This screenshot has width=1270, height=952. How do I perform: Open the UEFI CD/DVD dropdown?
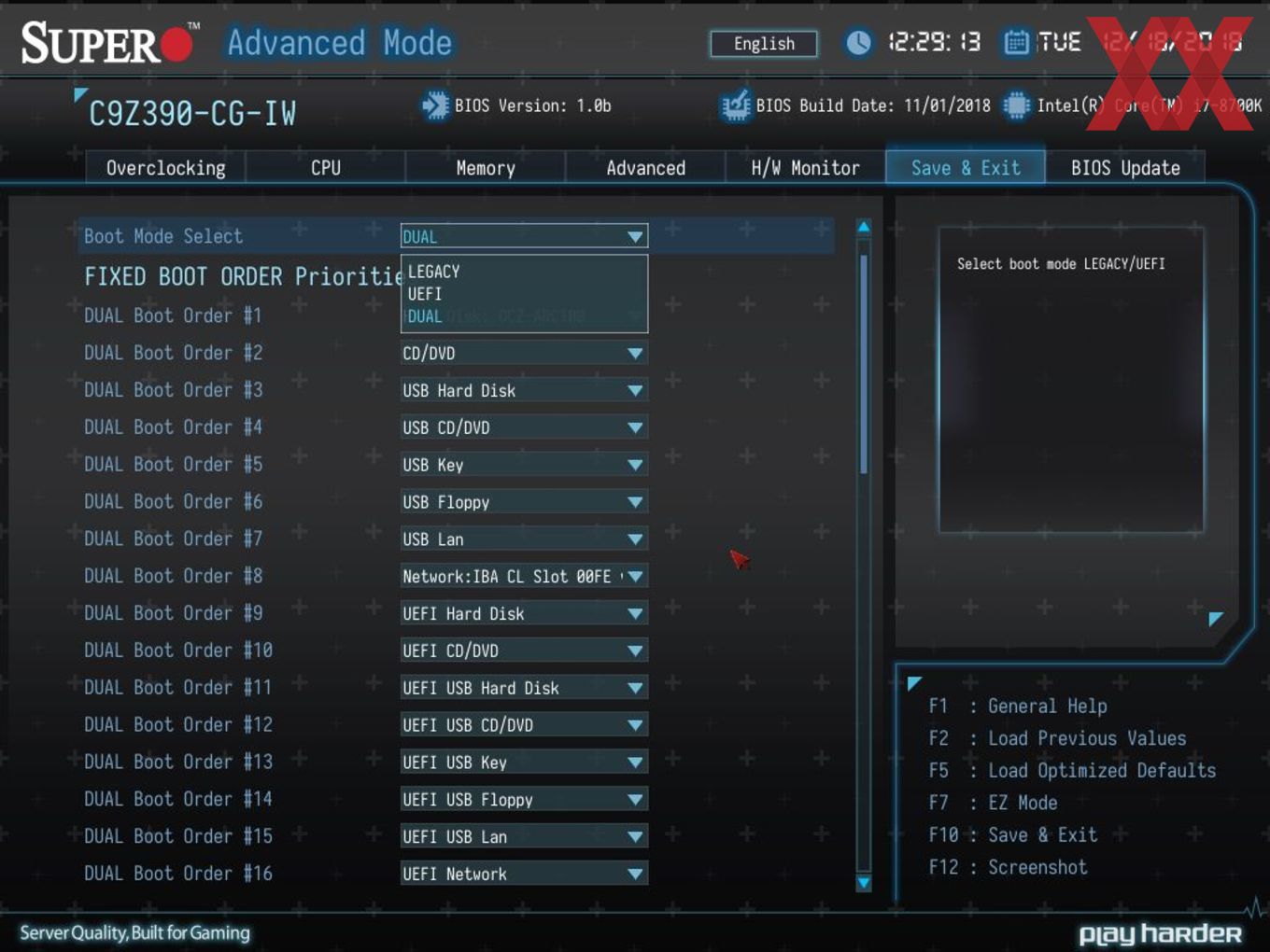pos(524,651)
